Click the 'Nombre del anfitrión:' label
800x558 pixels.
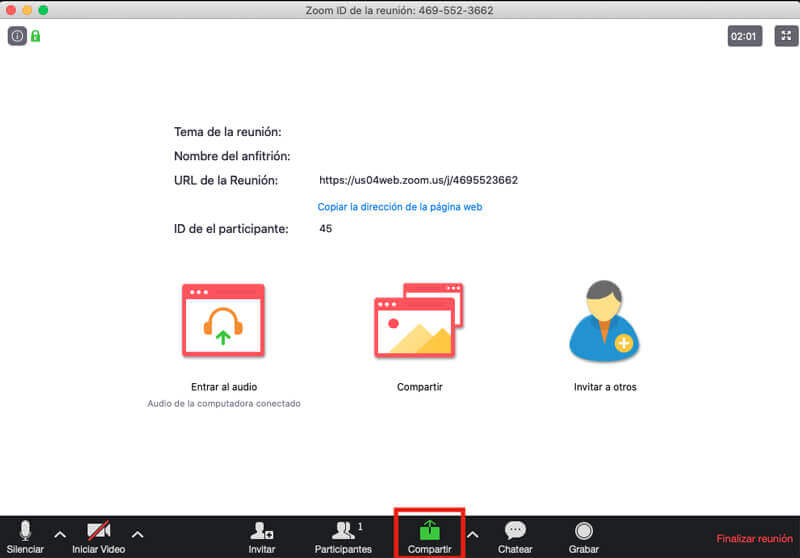232,156
